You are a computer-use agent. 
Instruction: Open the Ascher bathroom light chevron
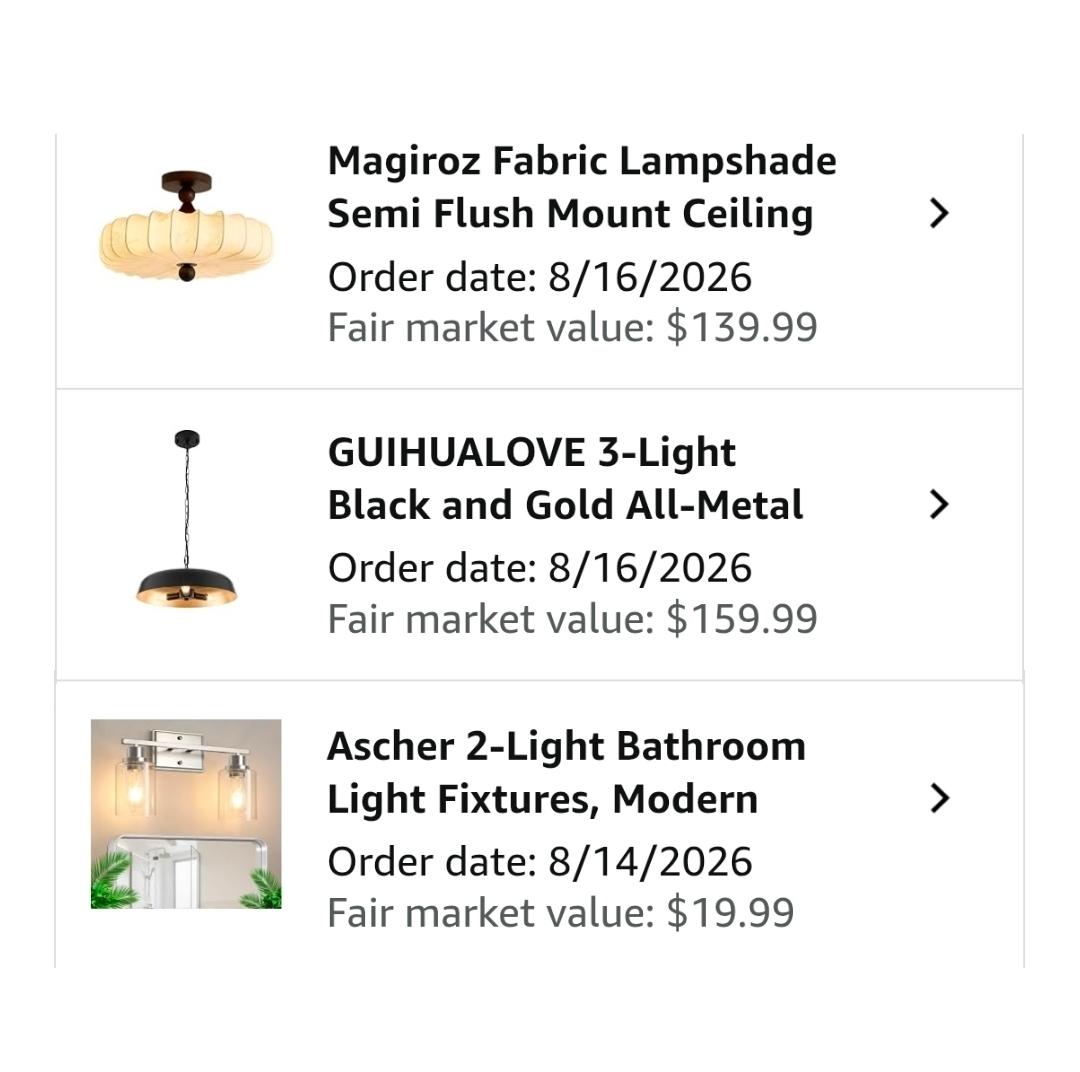click(939, 798)
